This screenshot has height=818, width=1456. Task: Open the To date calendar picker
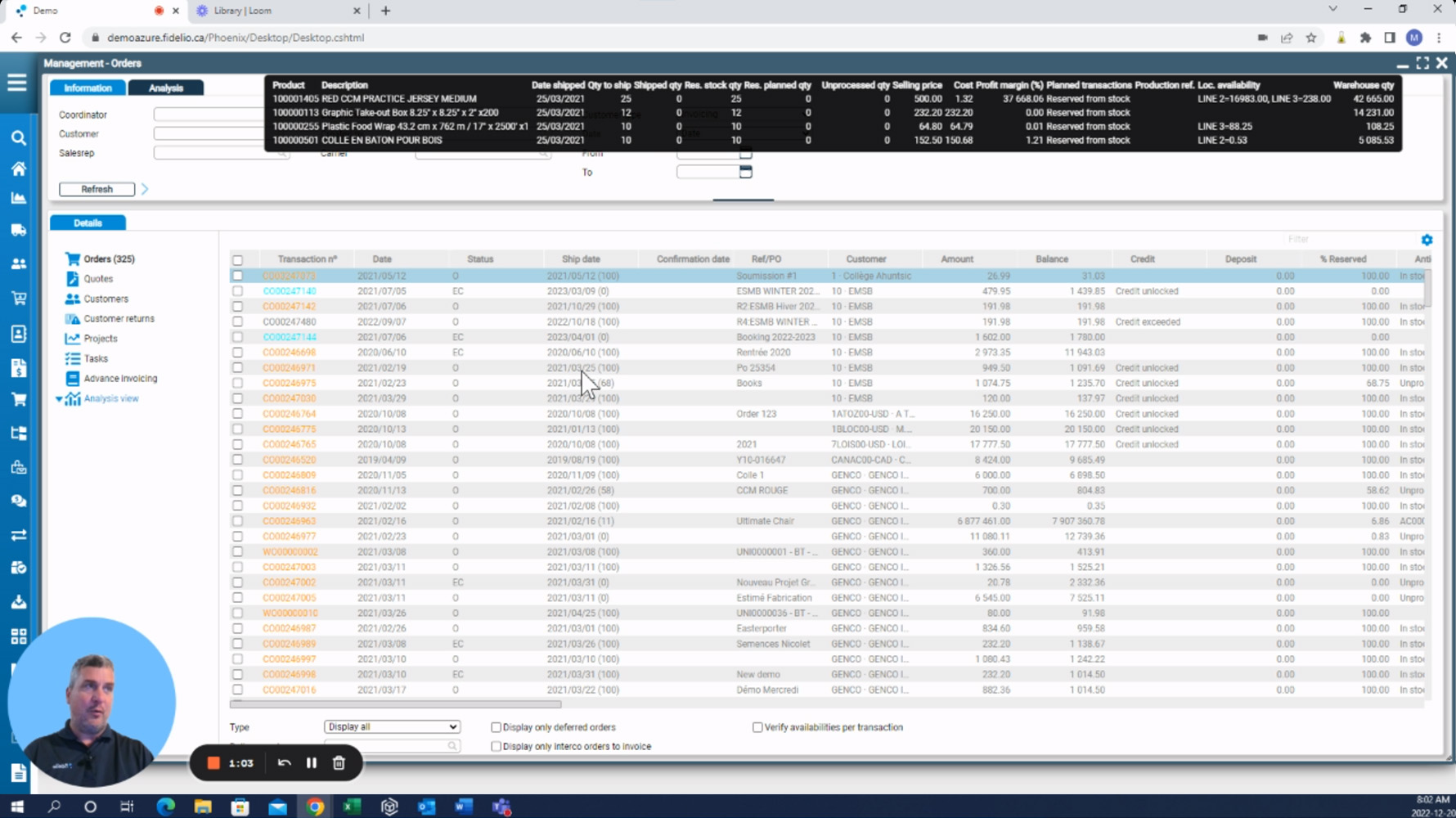point(744,172)
